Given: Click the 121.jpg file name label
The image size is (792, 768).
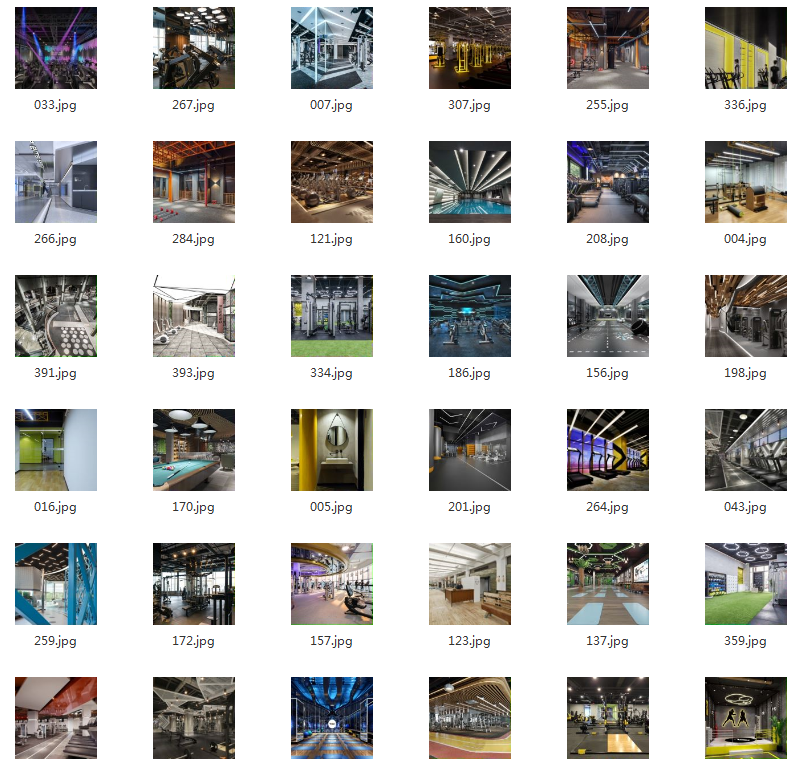Looking at the screenshot, I should 331,239.
